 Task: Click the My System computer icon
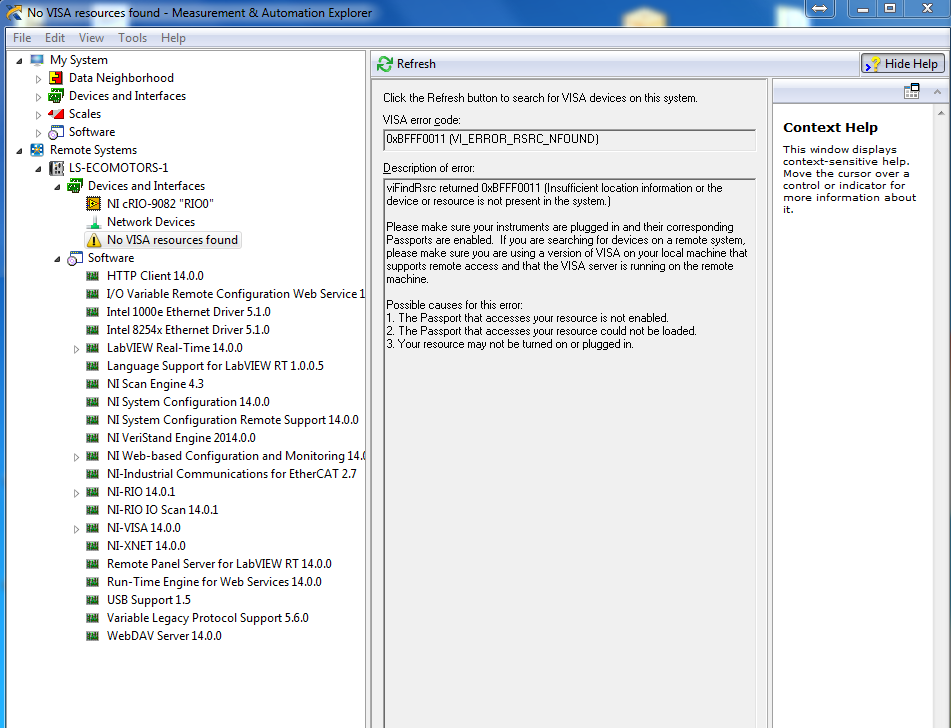37,60
